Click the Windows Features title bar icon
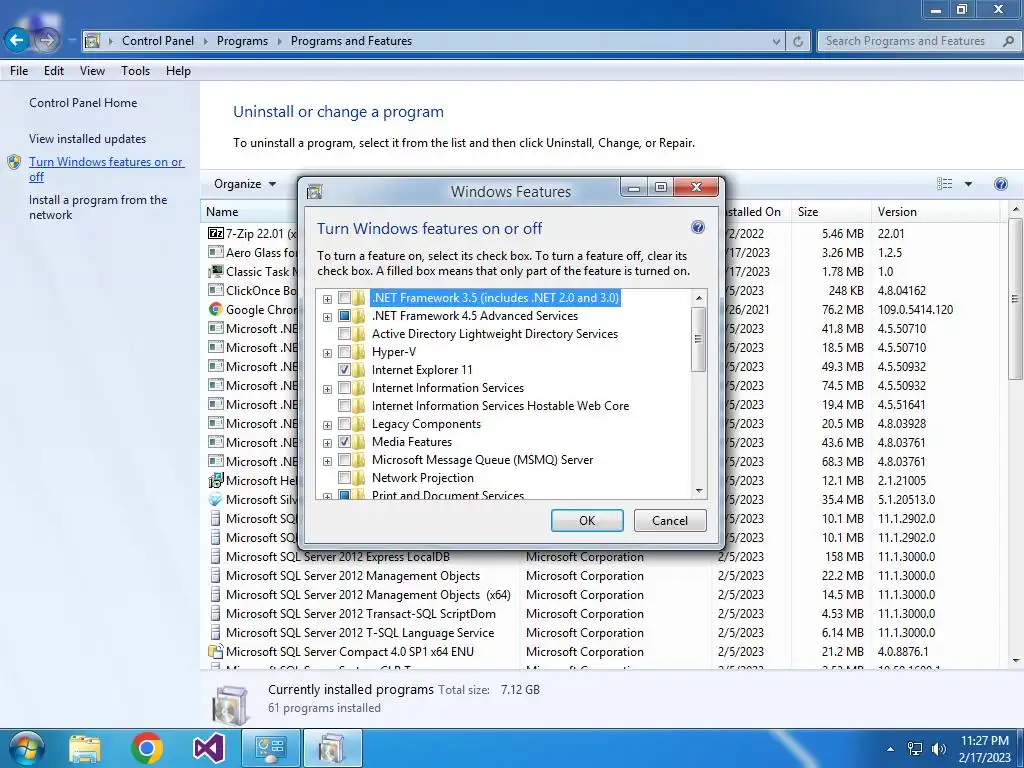 (315, 191)
